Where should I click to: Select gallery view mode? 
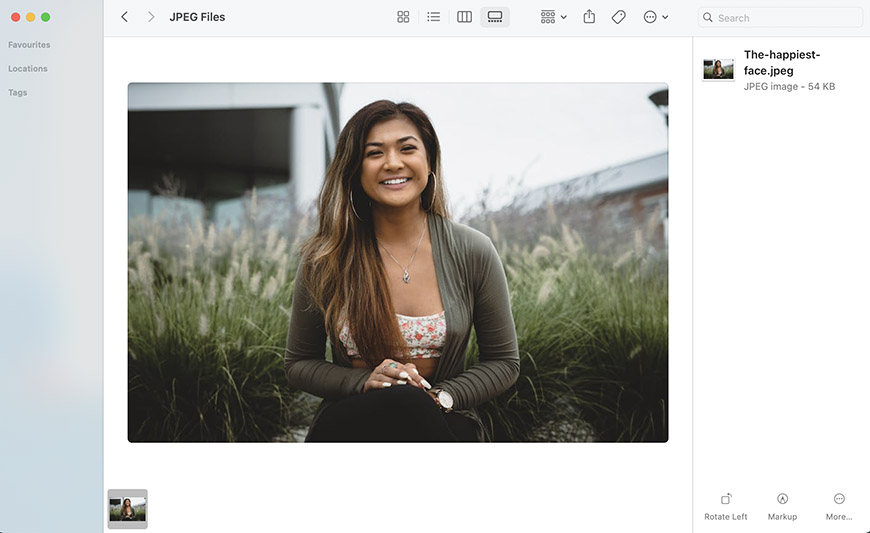494,17
